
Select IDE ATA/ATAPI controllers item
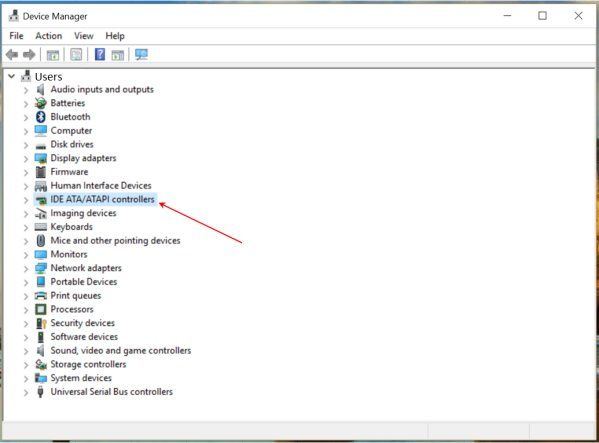[x=102, y=199]
